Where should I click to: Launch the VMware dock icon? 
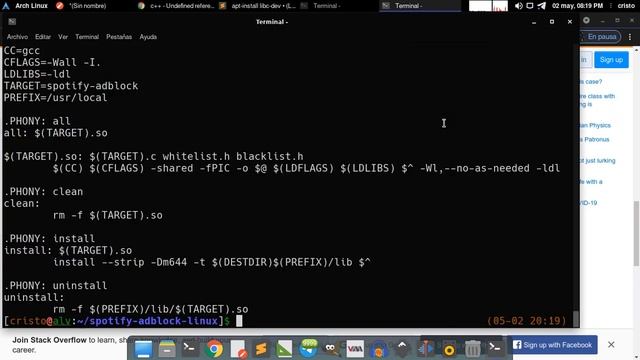tap(355, 349)
